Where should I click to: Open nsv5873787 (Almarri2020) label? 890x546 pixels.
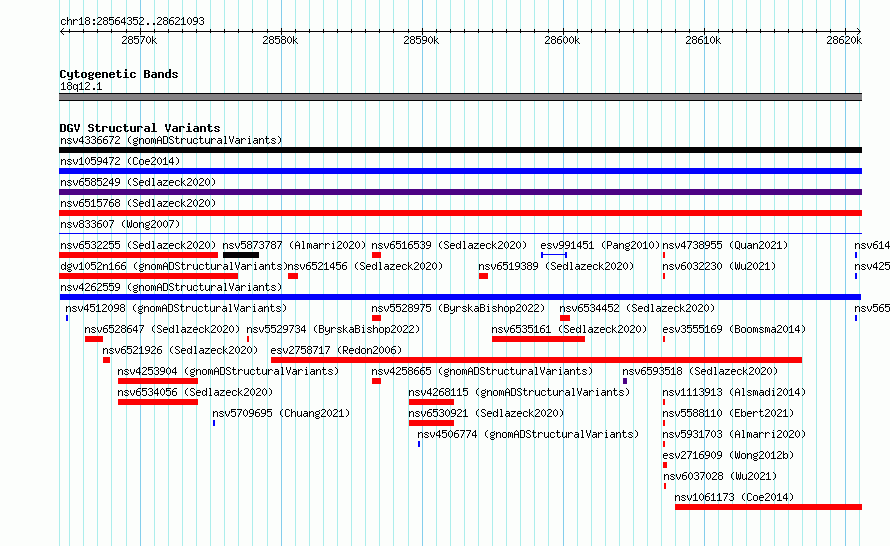(294, 245)
